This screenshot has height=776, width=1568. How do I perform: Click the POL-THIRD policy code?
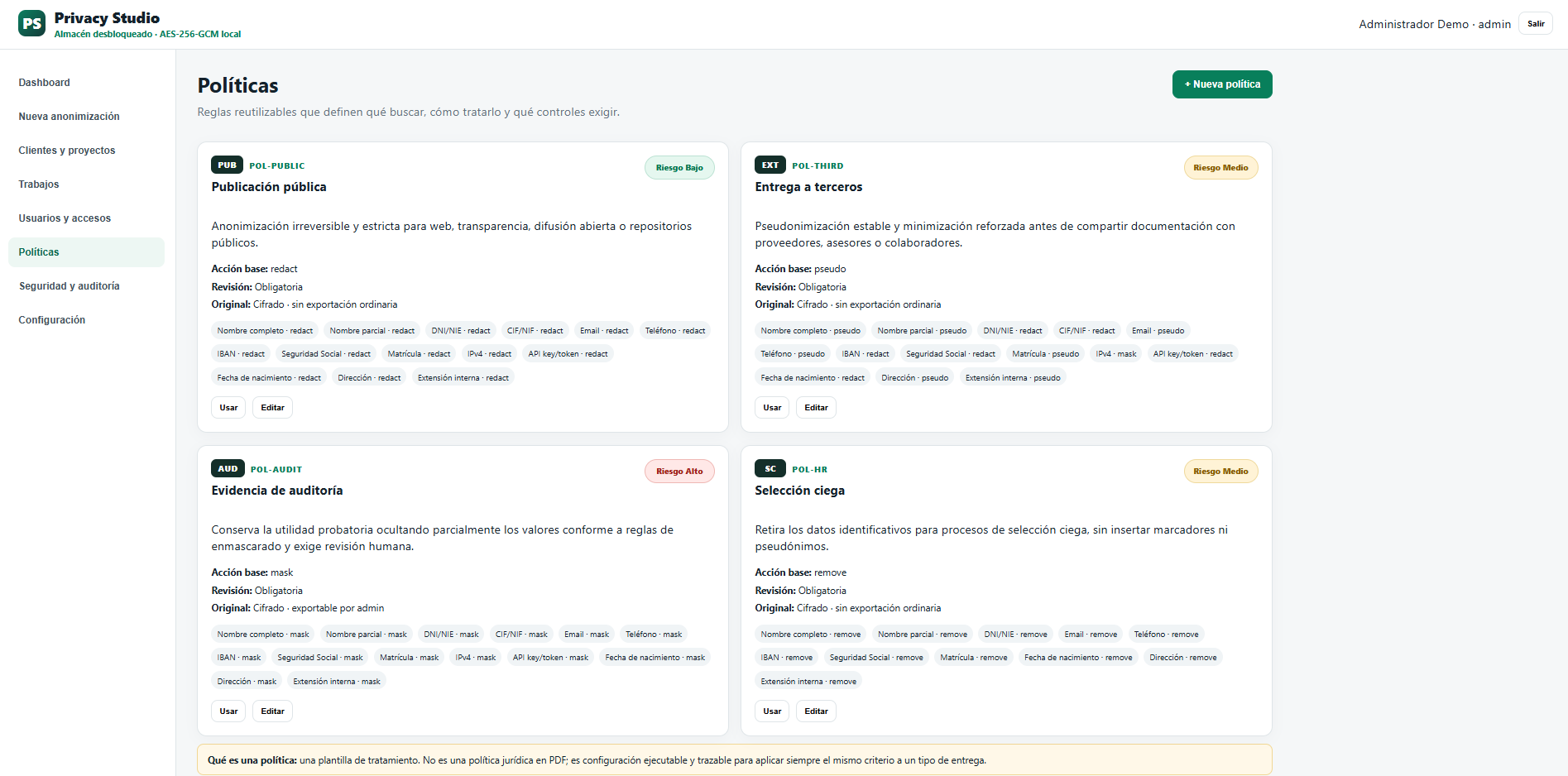[x=818, y=165]
